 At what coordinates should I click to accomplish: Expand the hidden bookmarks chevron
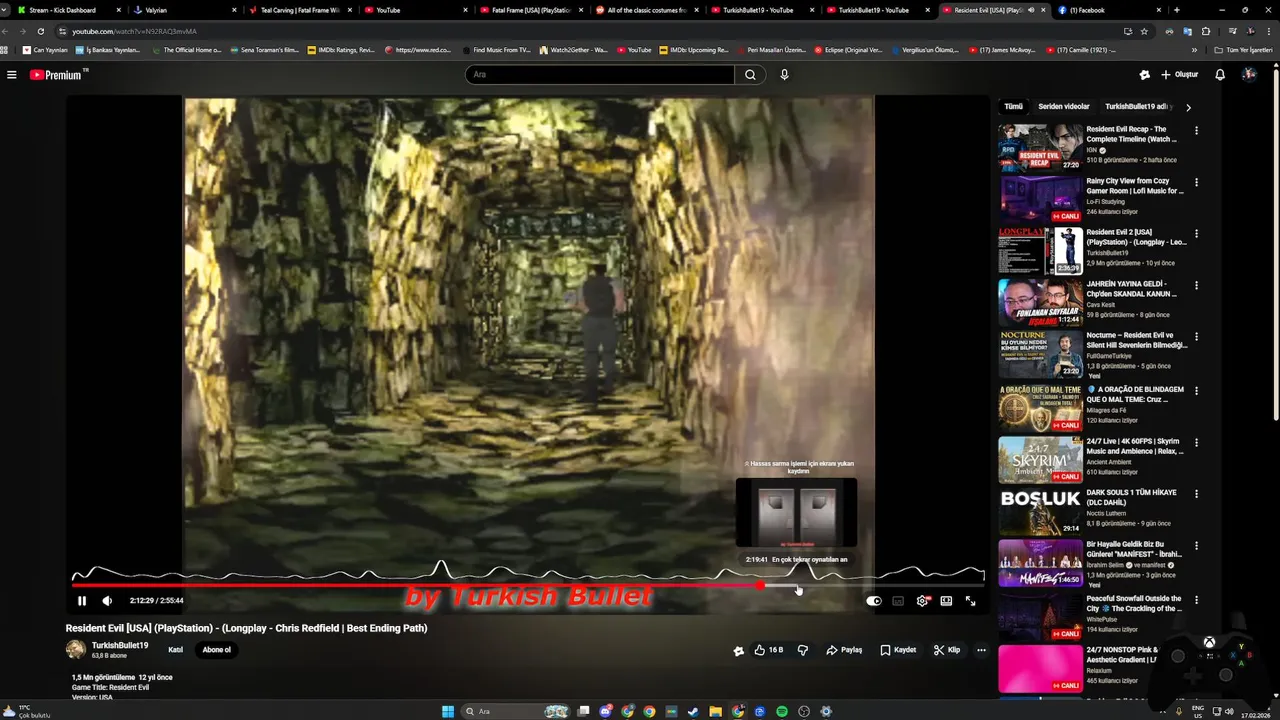tap(1194, 50)
